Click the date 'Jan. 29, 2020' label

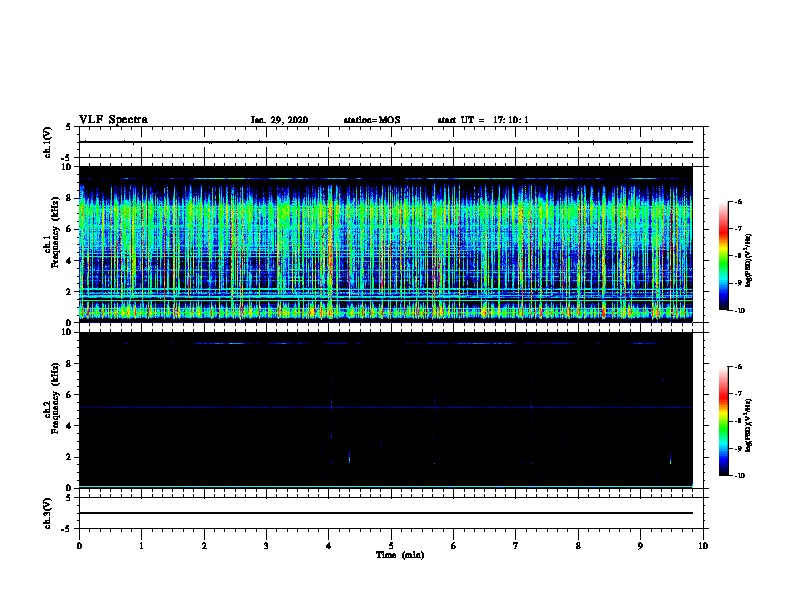click(x=279, y=120)
